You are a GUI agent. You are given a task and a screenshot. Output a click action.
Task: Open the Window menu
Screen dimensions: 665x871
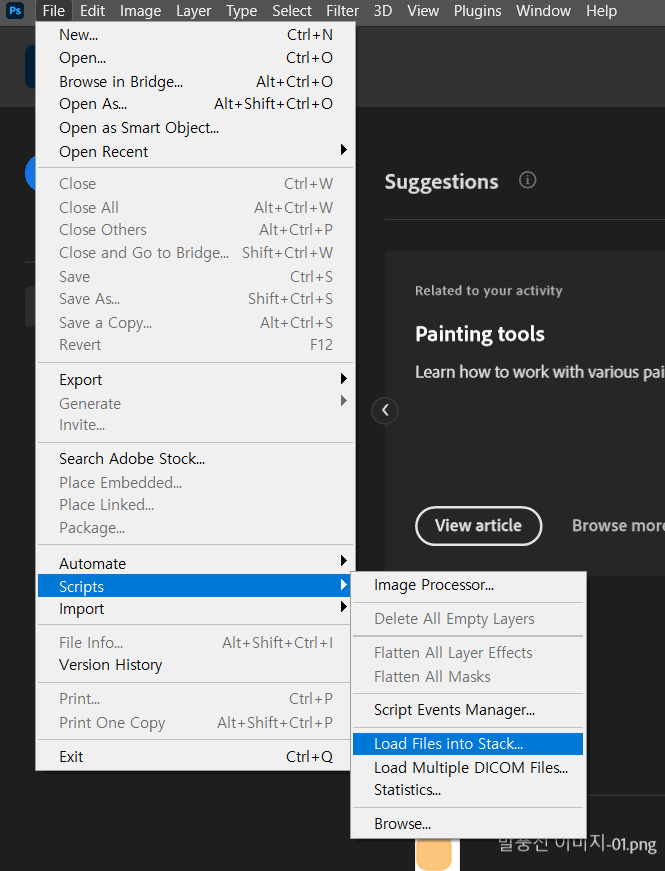(x=543, y=11)
